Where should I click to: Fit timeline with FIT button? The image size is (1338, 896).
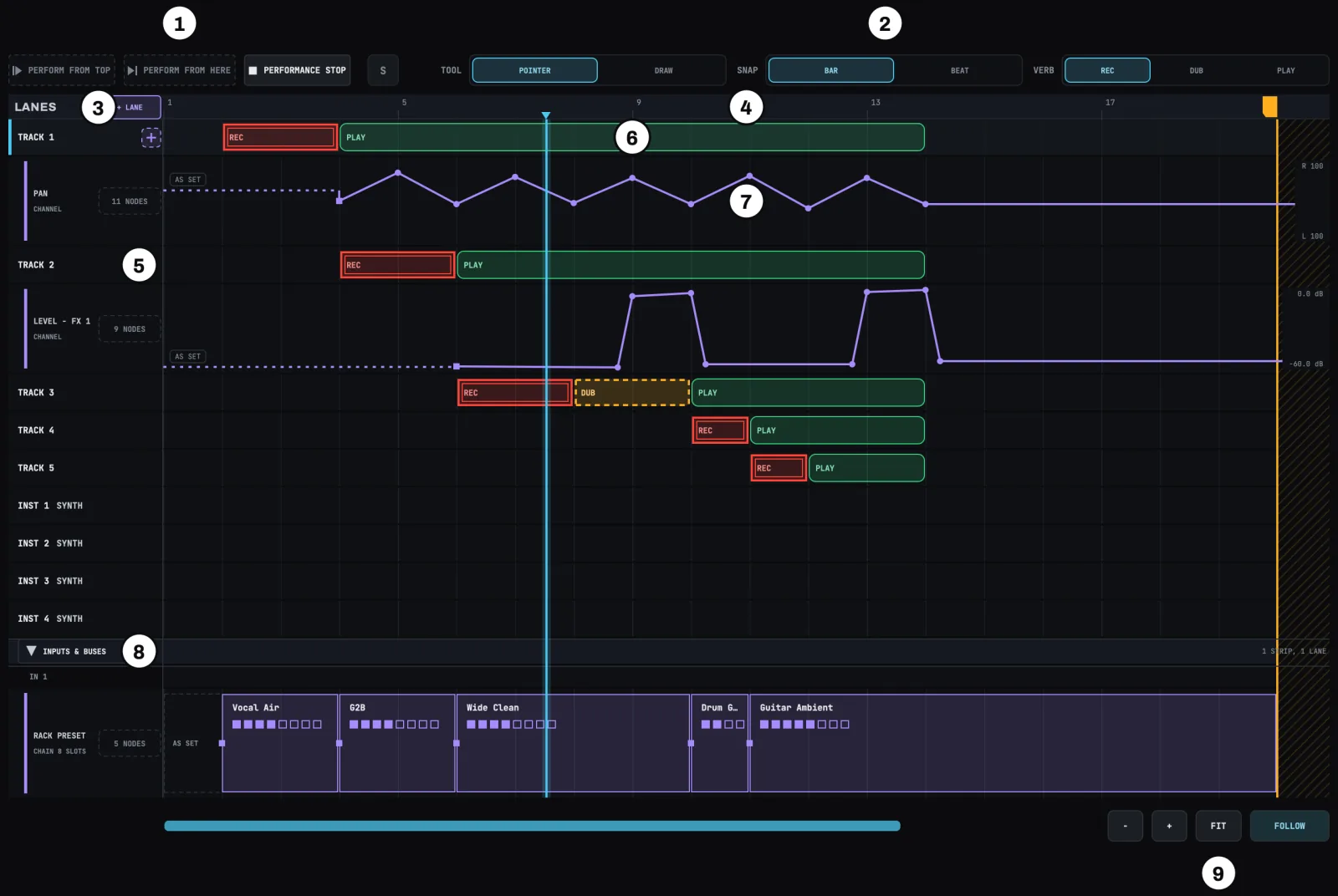pos(1218,826)
